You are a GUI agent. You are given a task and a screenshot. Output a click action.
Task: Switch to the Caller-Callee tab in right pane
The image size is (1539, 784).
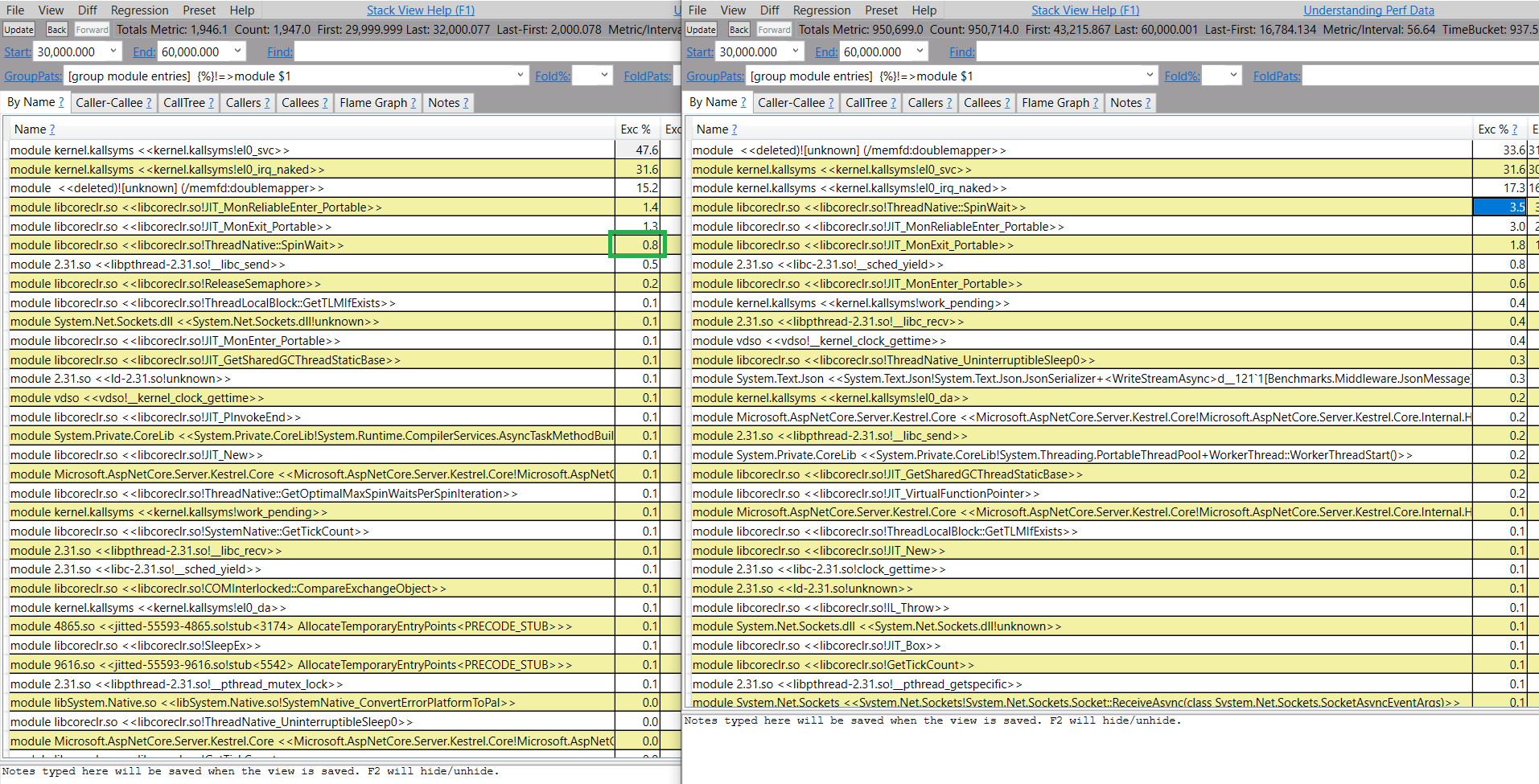791,102
